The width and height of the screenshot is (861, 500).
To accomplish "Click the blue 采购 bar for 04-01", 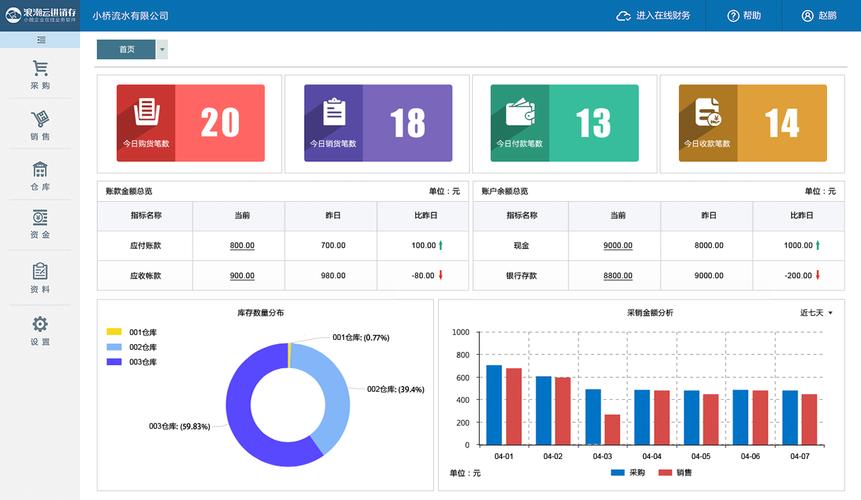I will point(494,405).
